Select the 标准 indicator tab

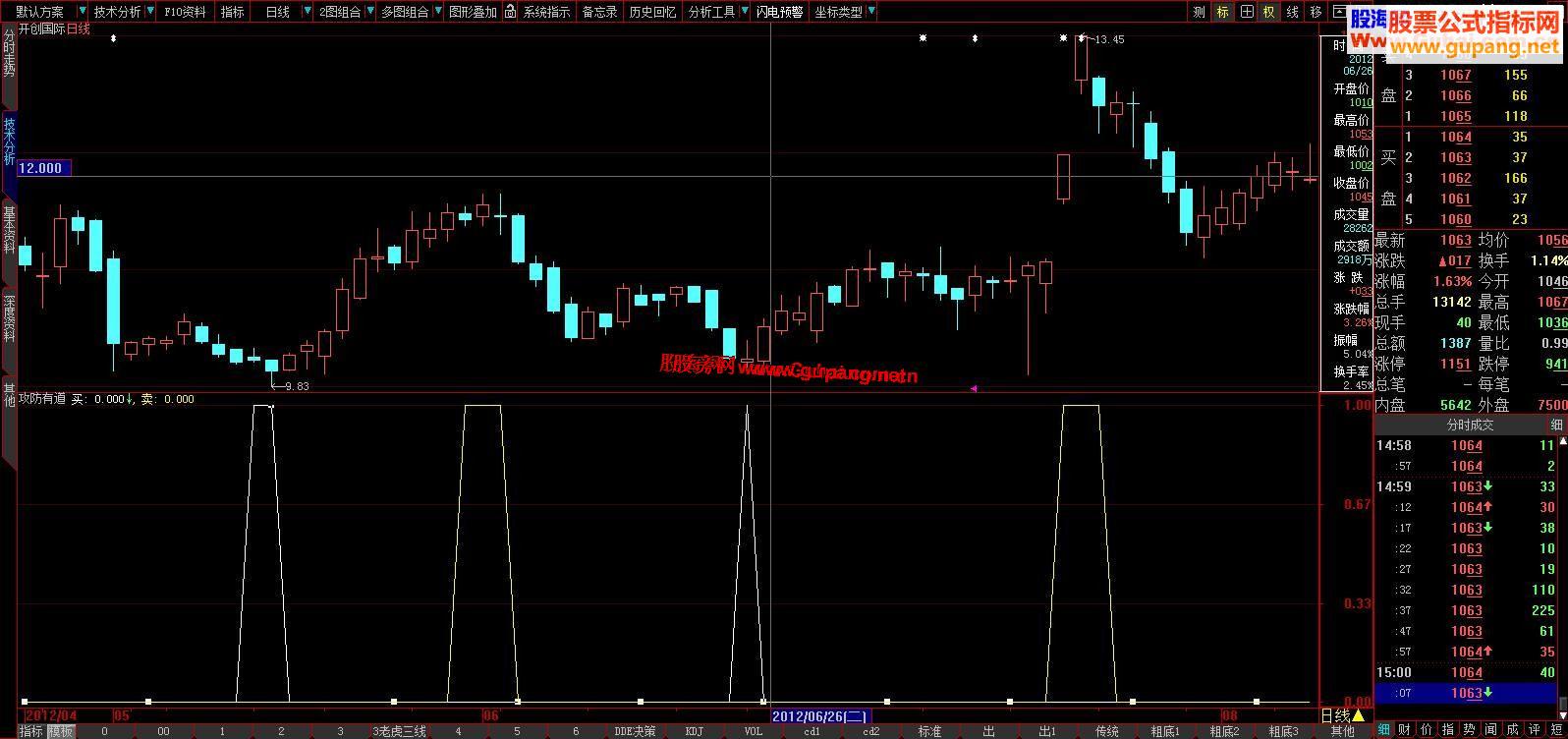pyautogui.click(x=929, y=731)
